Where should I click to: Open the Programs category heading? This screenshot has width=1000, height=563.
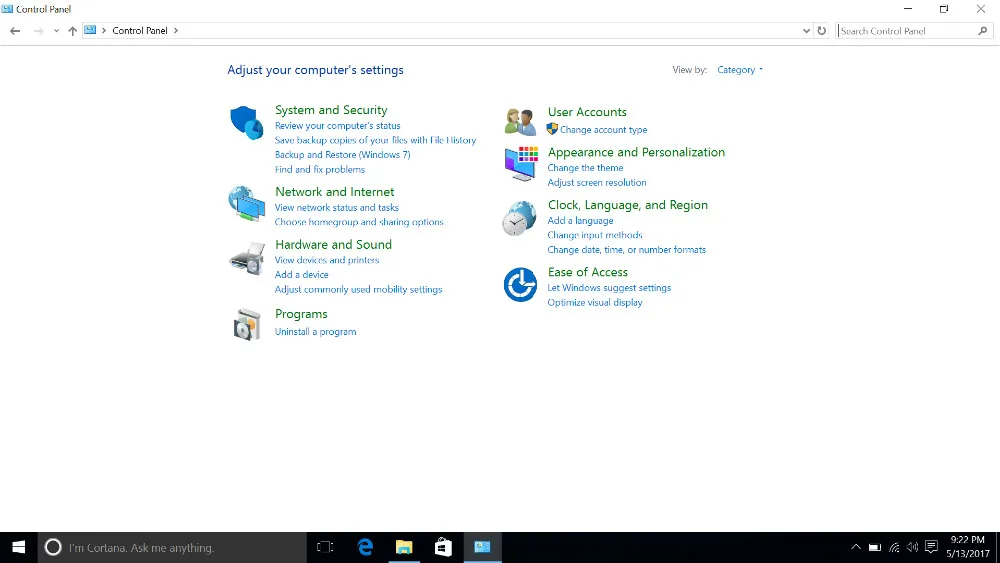click(301, 314)
